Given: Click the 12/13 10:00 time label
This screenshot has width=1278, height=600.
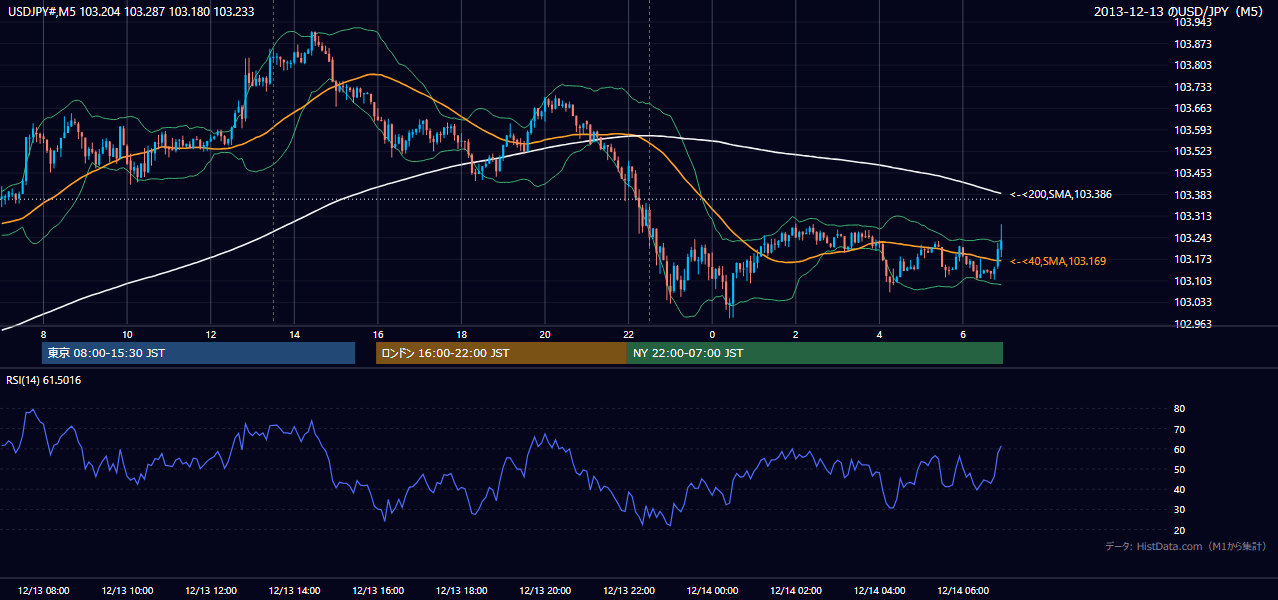Looking at the screenshot, I should click(127, 590).
